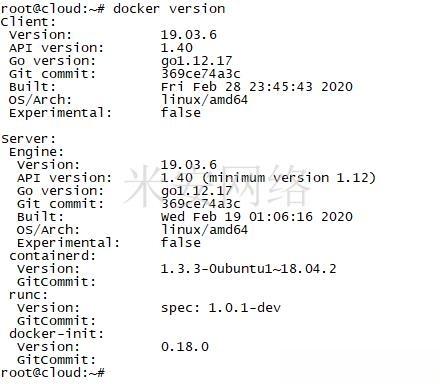
Task: Click the Client version value 19.03.6
Action: coord(189,35)
